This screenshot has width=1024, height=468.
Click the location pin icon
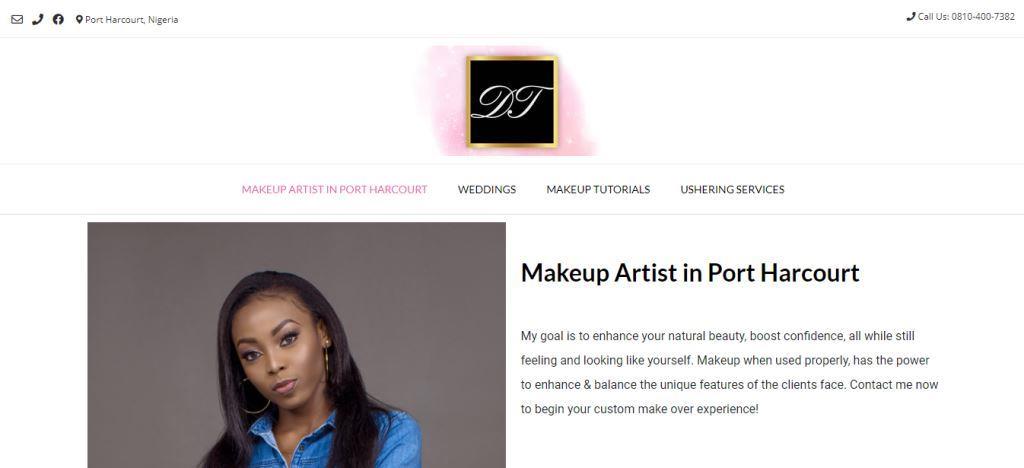(x=79, y=20)
